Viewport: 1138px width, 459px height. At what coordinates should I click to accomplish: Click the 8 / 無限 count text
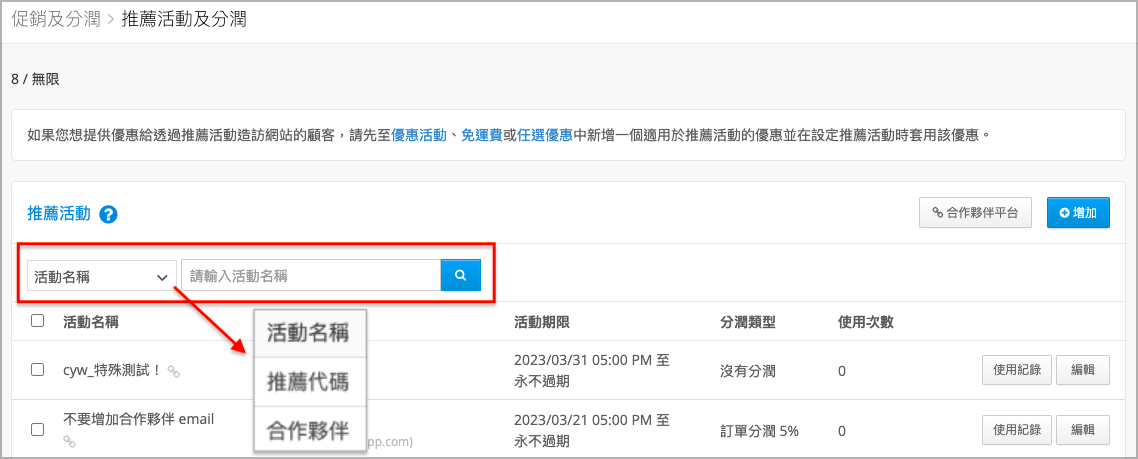(x=36, y=80)
